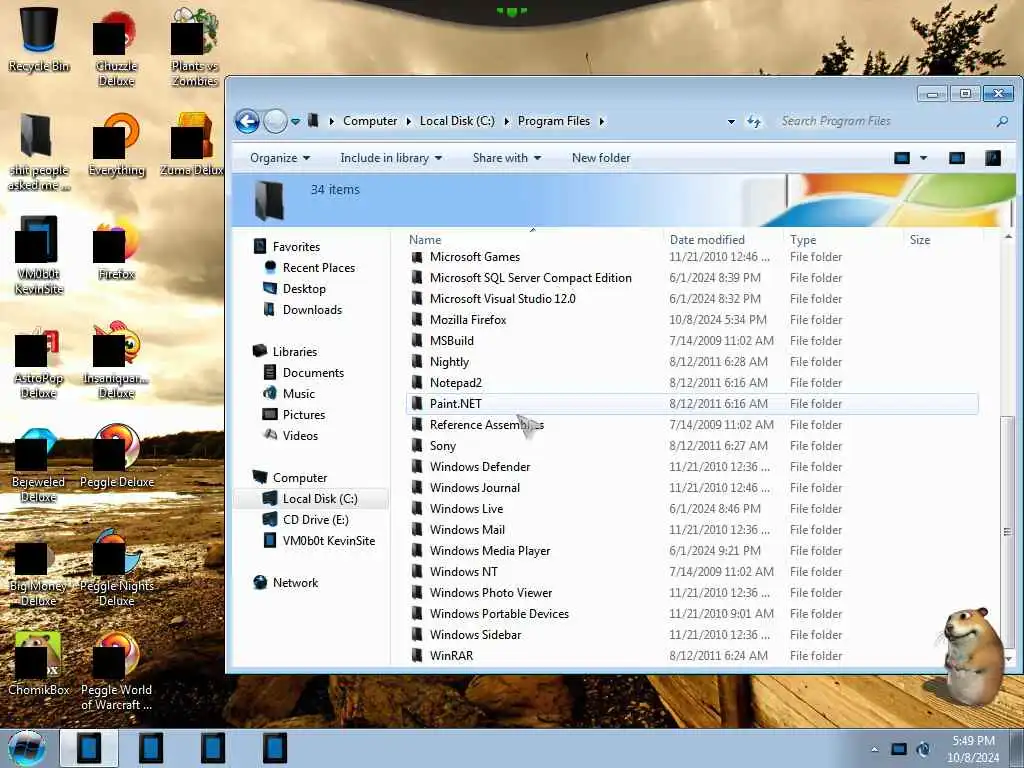The width and height of the screenshot is (1024, 768).
Task: Open Downloads in navigation pane
Action: (x=312, y=310)
